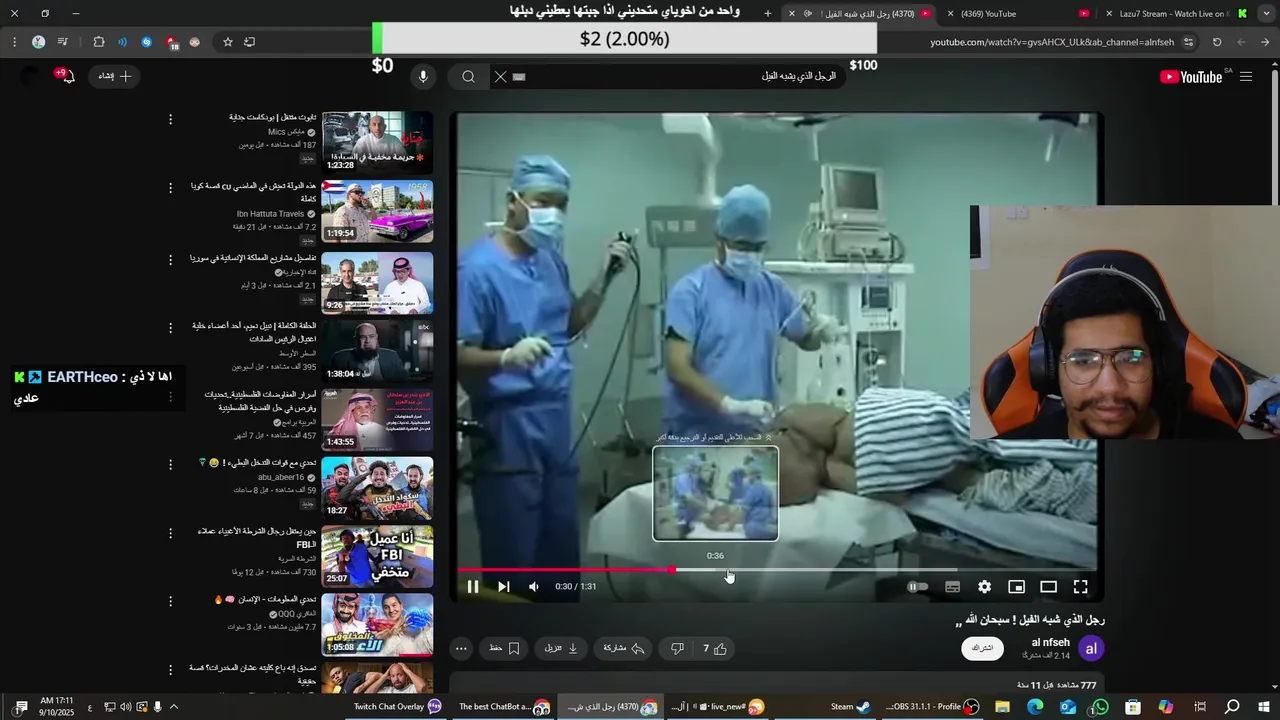Open the Ibn Hattuta Travels channel link
Screen dimensions: 1280x720
tap(270, 214)
